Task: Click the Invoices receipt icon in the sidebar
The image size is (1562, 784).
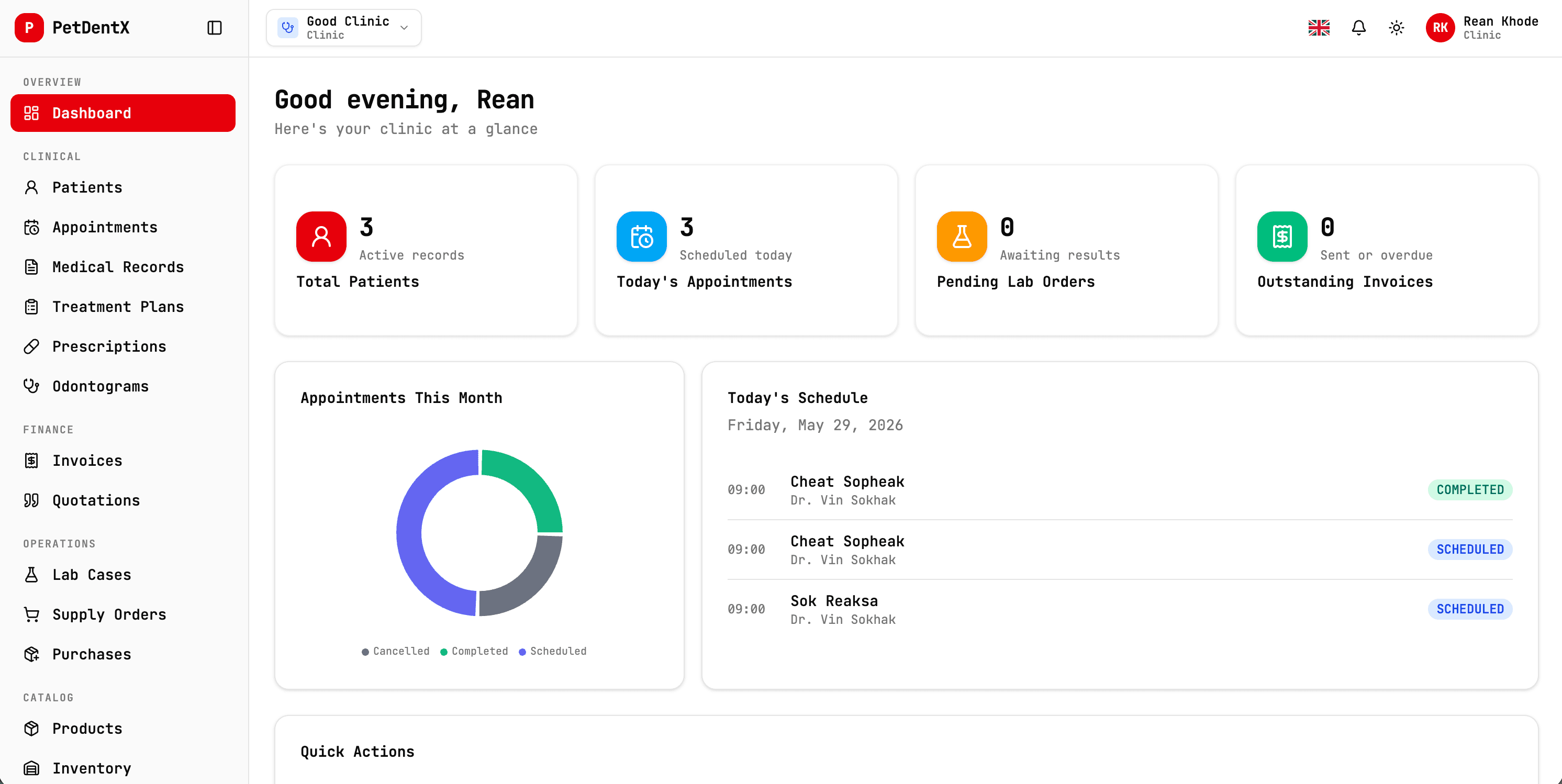Action: click(x=31, y=461)
